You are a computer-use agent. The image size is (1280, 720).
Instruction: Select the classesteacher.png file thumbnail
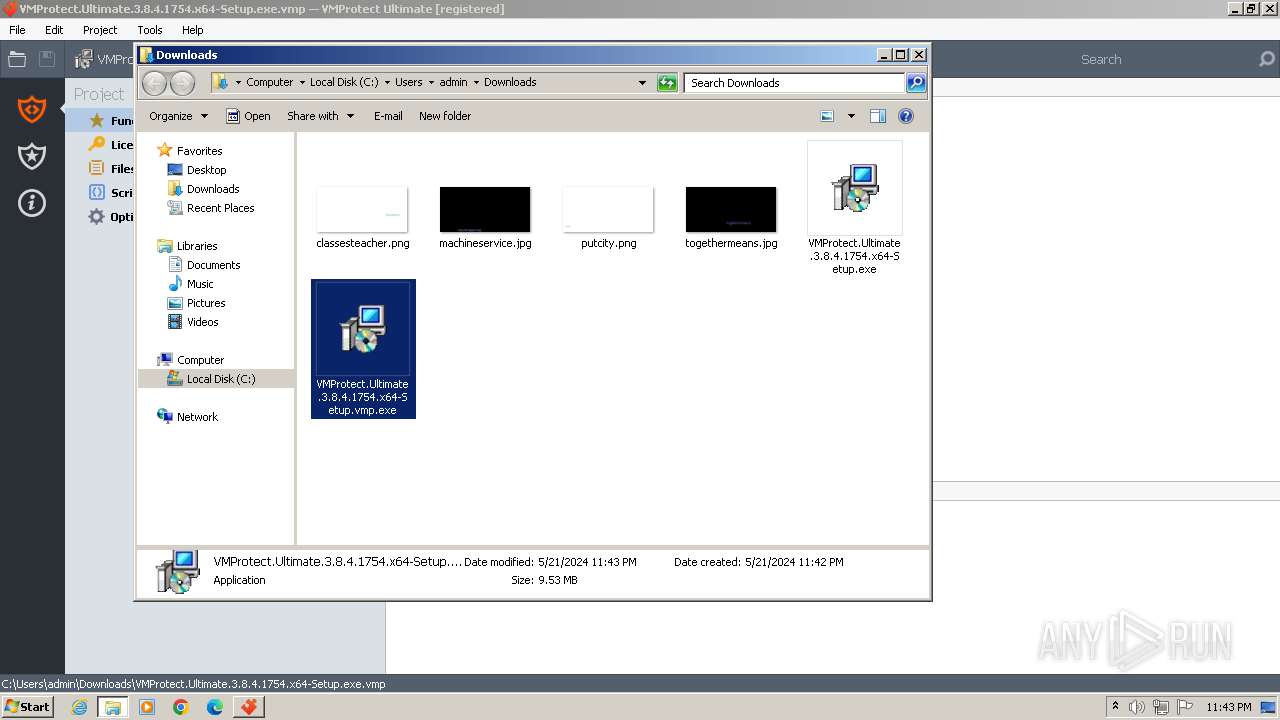point(362,209)
